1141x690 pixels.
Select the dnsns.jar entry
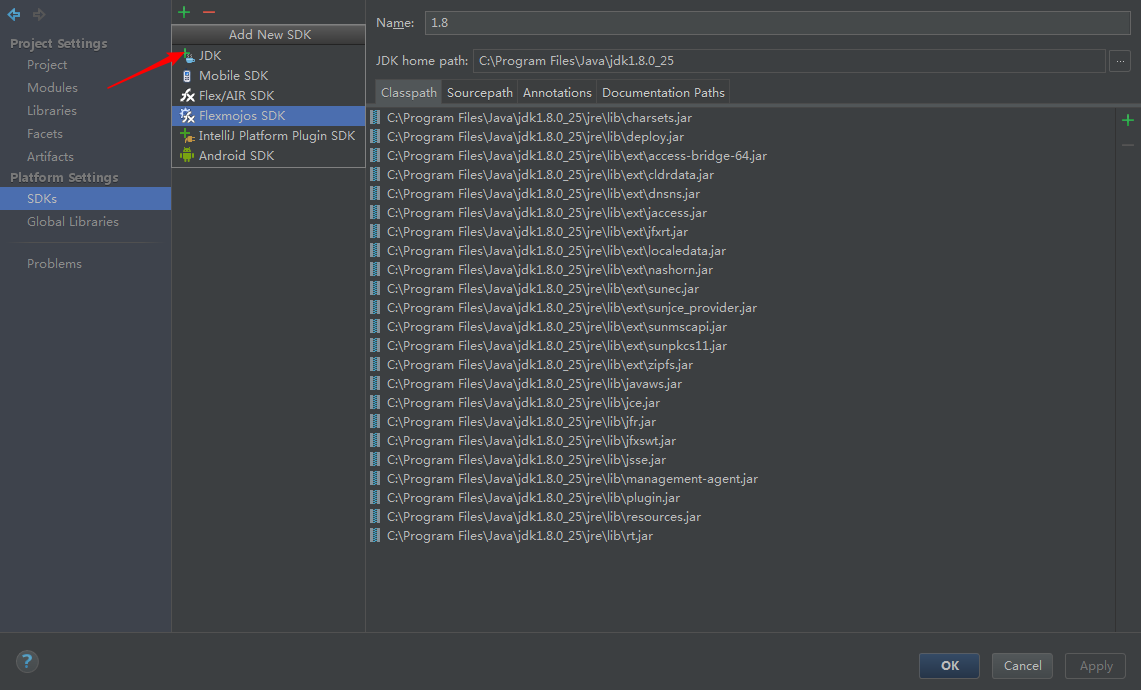coord(535,194)
